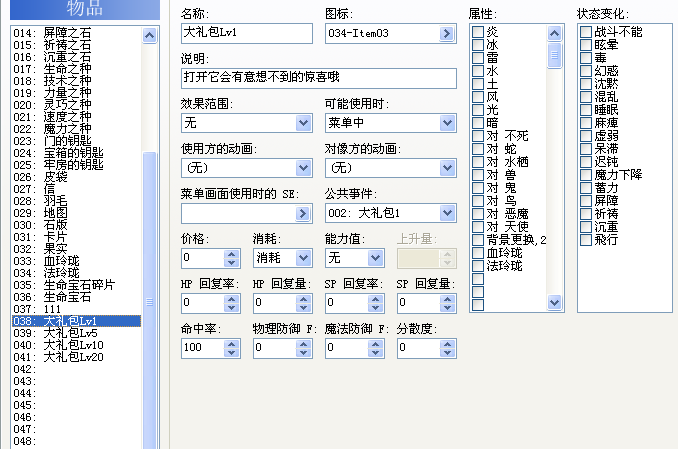This screenshot has width=678, height=449.
Task: Increase HP 回复率 with up arrow
Action: click(232, 299)
